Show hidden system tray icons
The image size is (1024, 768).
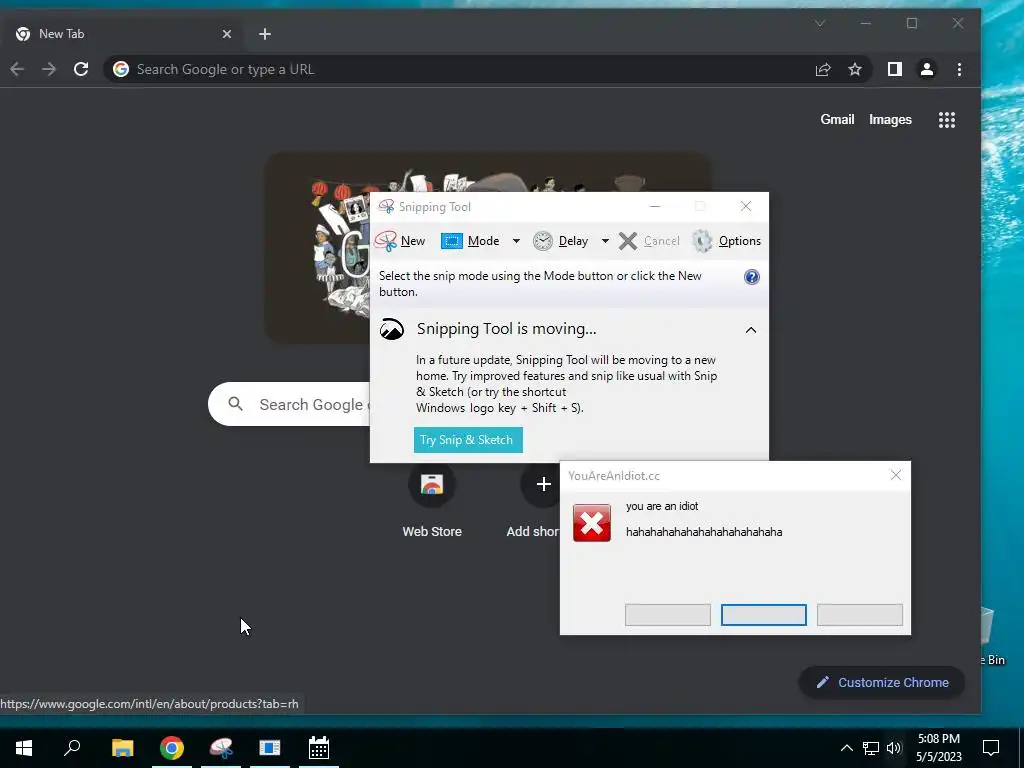[x=846, y=748]
